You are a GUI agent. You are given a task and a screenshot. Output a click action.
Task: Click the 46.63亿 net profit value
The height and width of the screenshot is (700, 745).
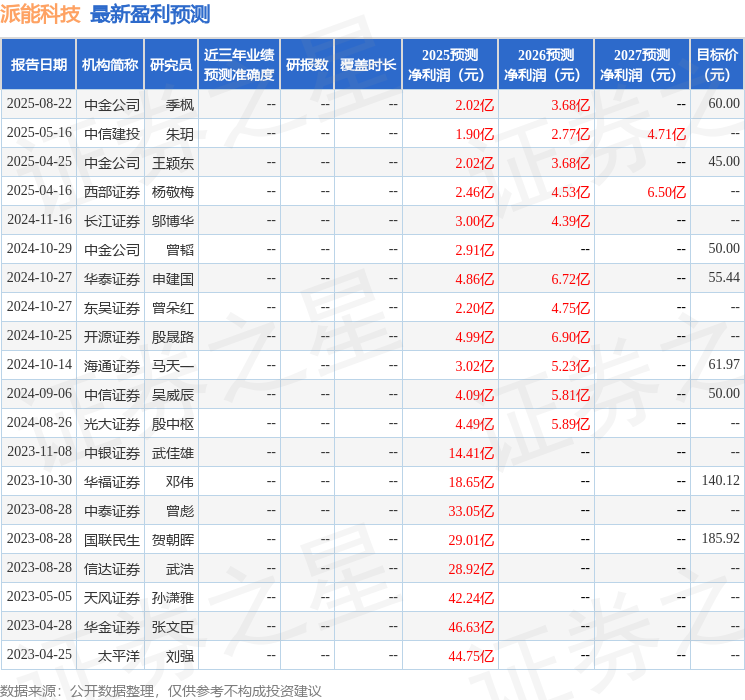472,627
